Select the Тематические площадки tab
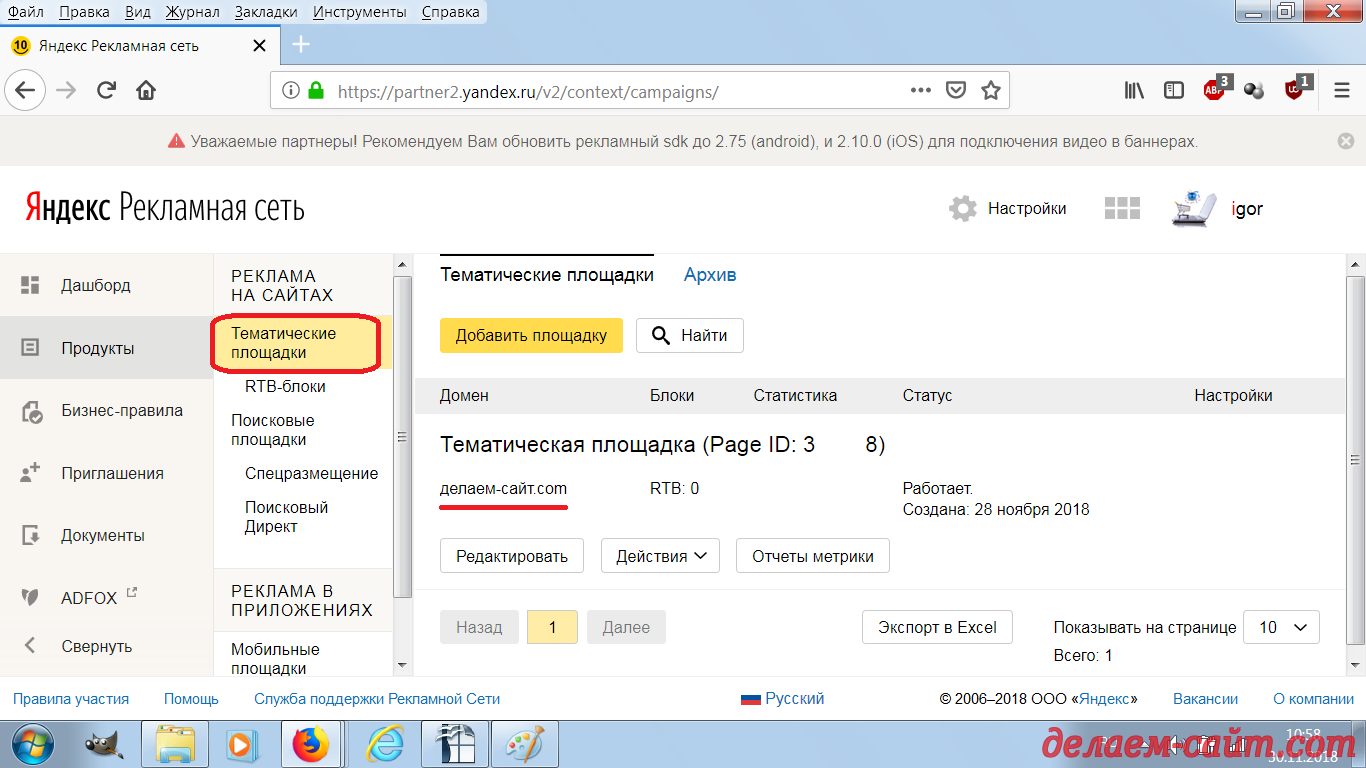This screenshot has height=768, width=1366. tap(547, 275)
